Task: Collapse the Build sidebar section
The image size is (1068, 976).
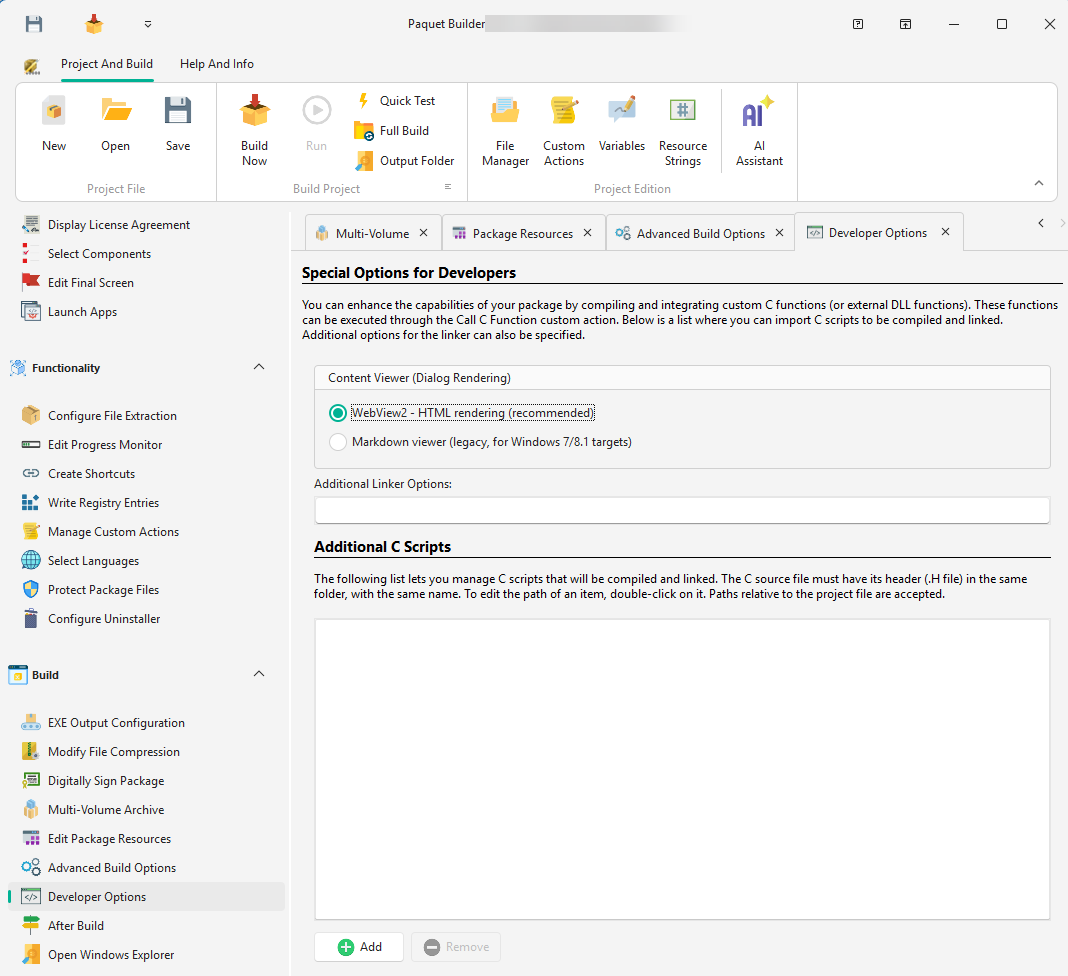Action: (x=259, y=674)
